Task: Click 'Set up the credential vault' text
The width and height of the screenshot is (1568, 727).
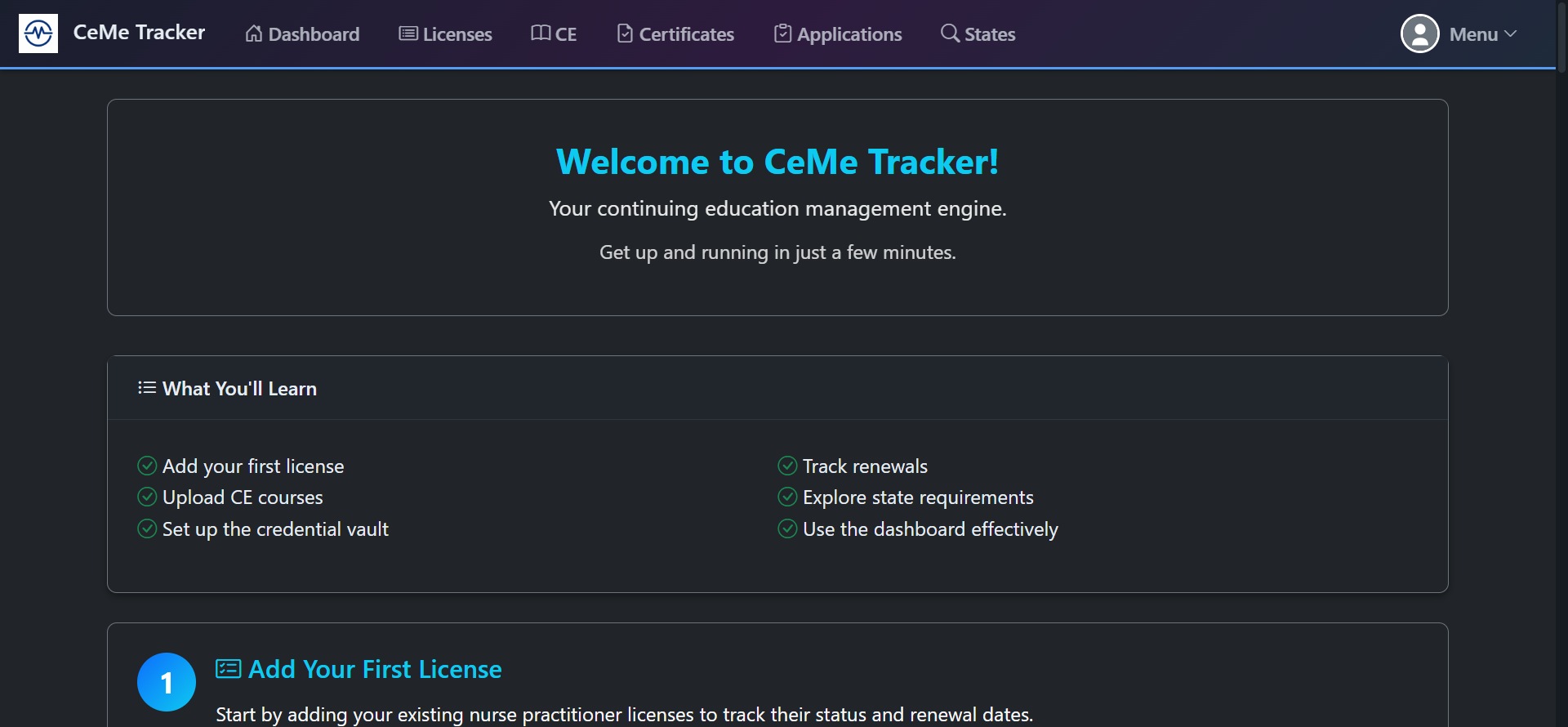Action: (x=275, y=529)
